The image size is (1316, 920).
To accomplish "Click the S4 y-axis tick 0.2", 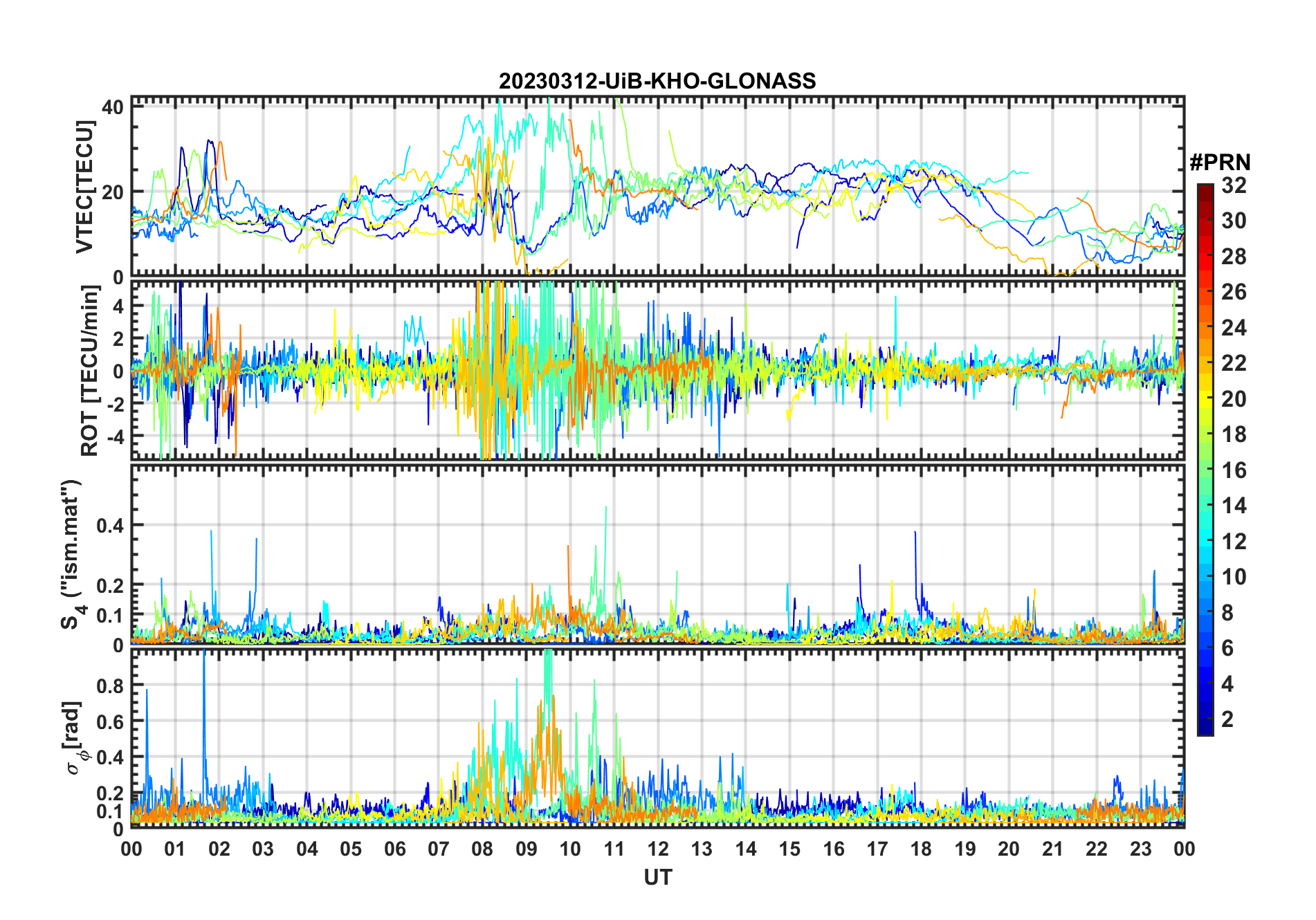I will [x=110, y=585].
